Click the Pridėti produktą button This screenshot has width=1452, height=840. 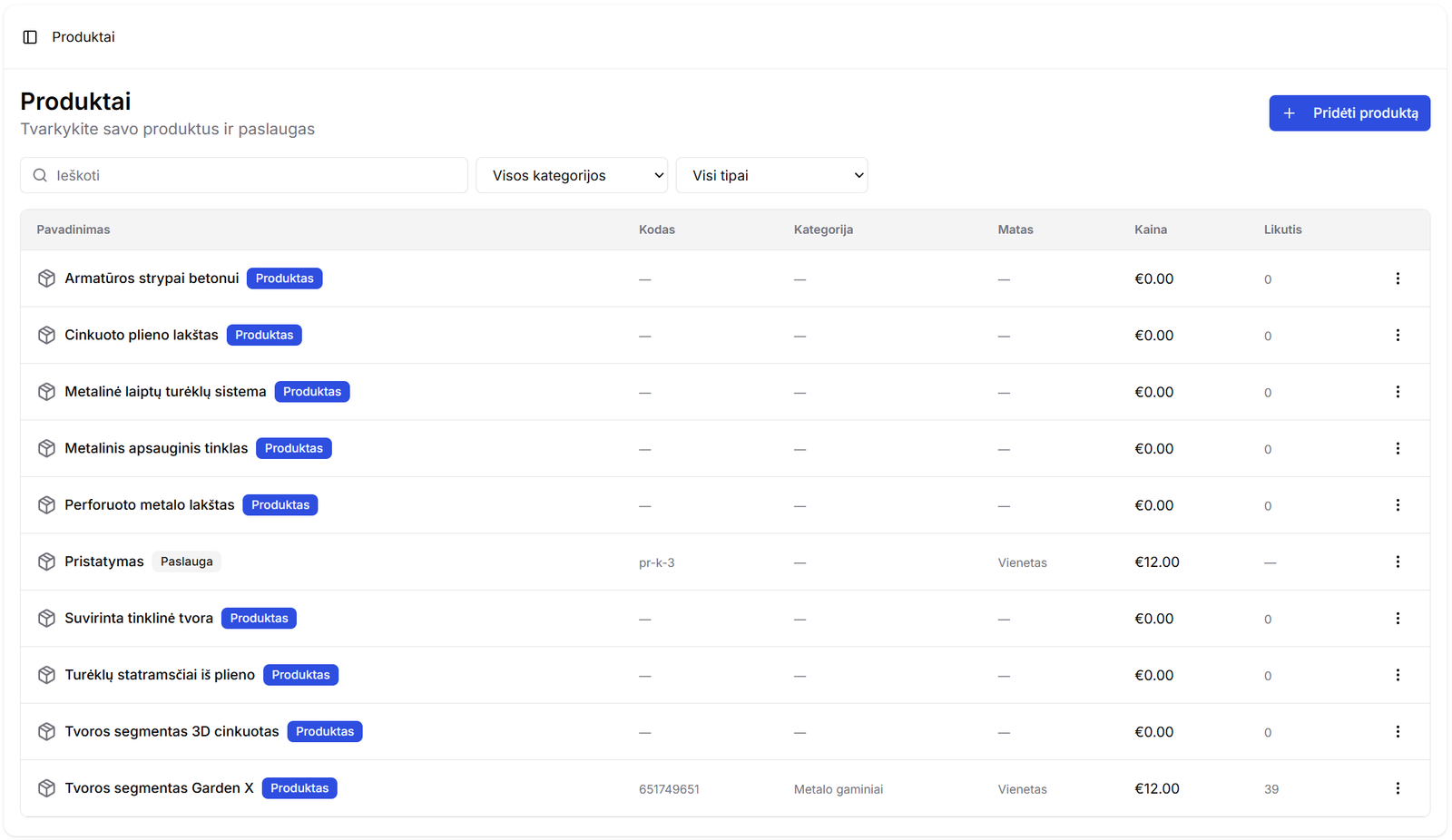coord(1349,113)
